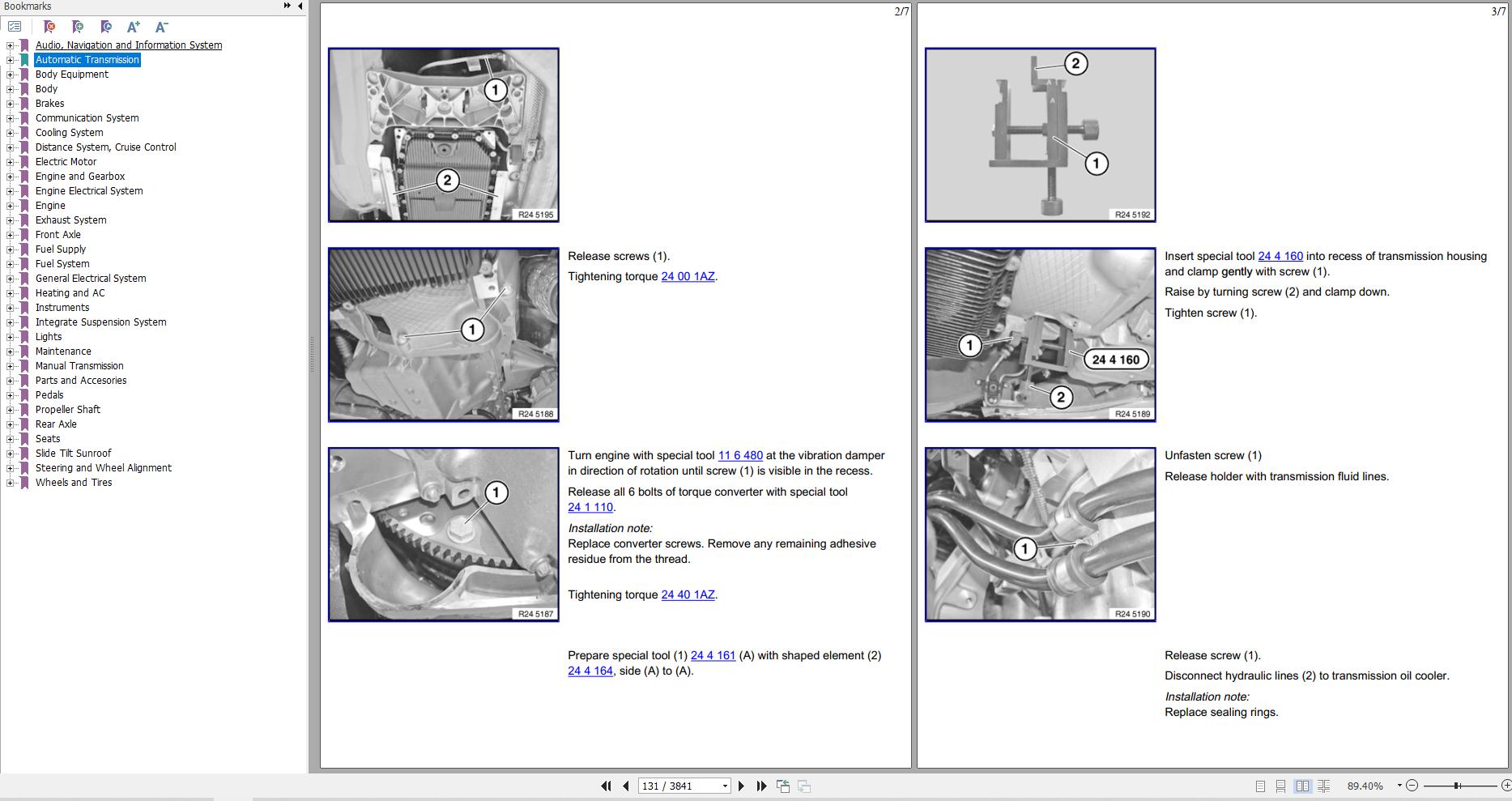
Task: Click the R24 5192 special tool image
Action: click(x=1041, y=134)
